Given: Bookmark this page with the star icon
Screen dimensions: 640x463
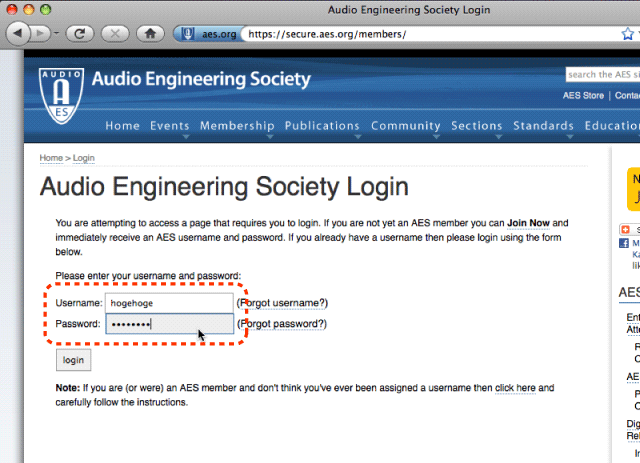Looking at the screenshot, I should [627, 33].
